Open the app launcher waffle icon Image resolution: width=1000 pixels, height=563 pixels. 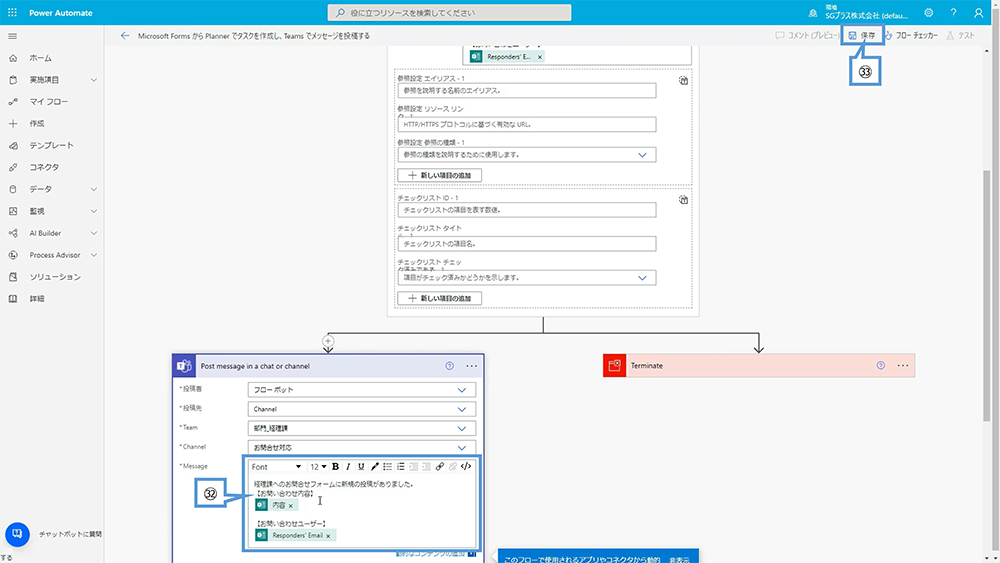coord(12,13)
